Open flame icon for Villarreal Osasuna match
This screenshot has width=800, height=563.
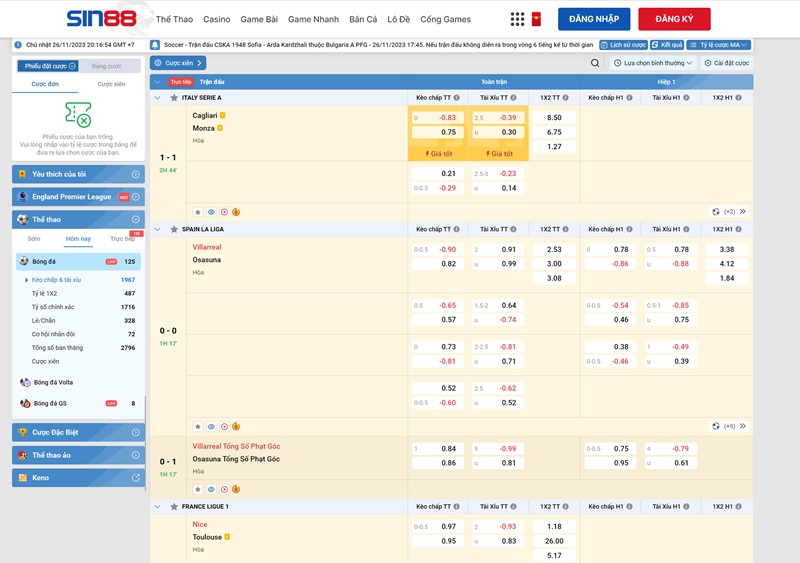(236, 426)
